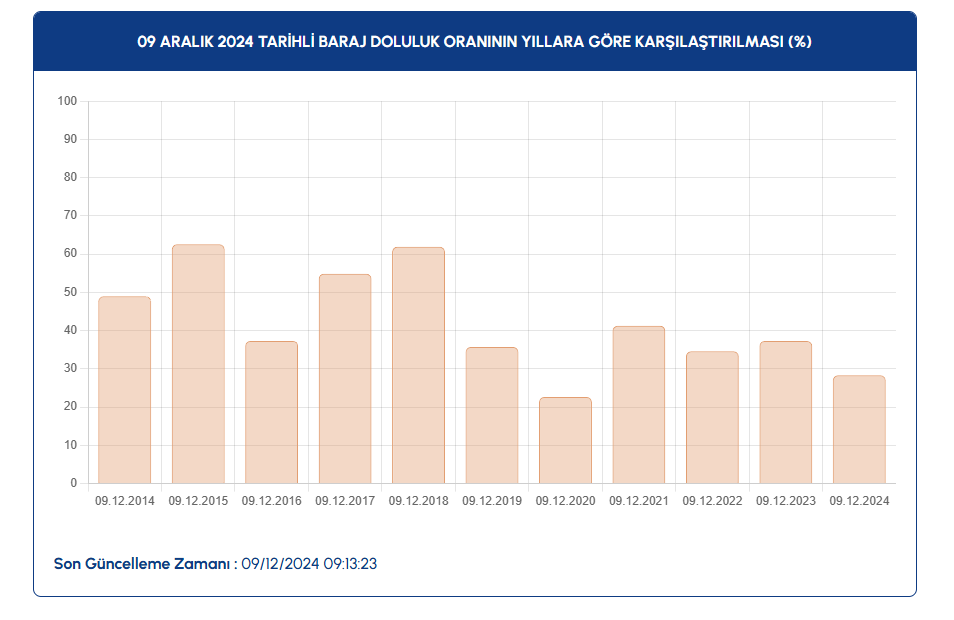Select the 09.12.2018 bar

(x=419, y=366)
